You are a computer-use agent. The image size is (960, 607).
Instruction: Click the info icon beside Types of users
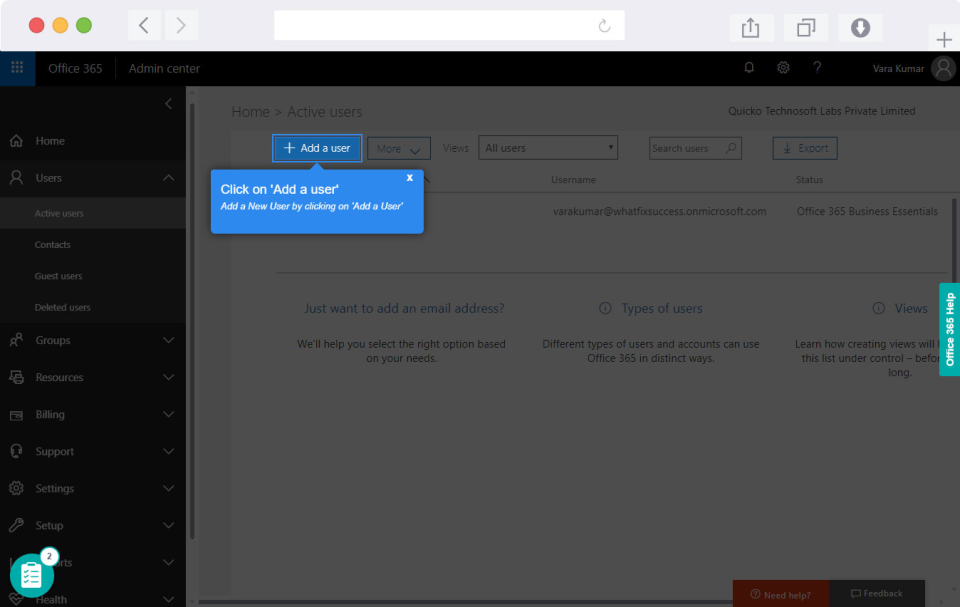click(605, 308)
